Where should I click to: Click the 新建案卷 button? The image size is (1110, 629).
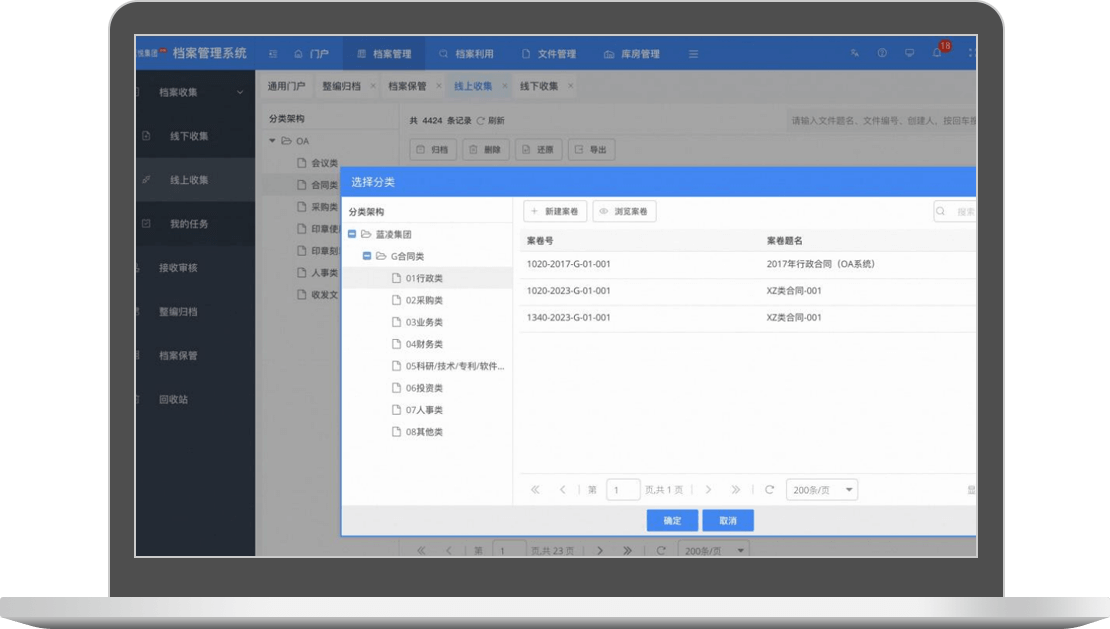click(x=555, y=212)
